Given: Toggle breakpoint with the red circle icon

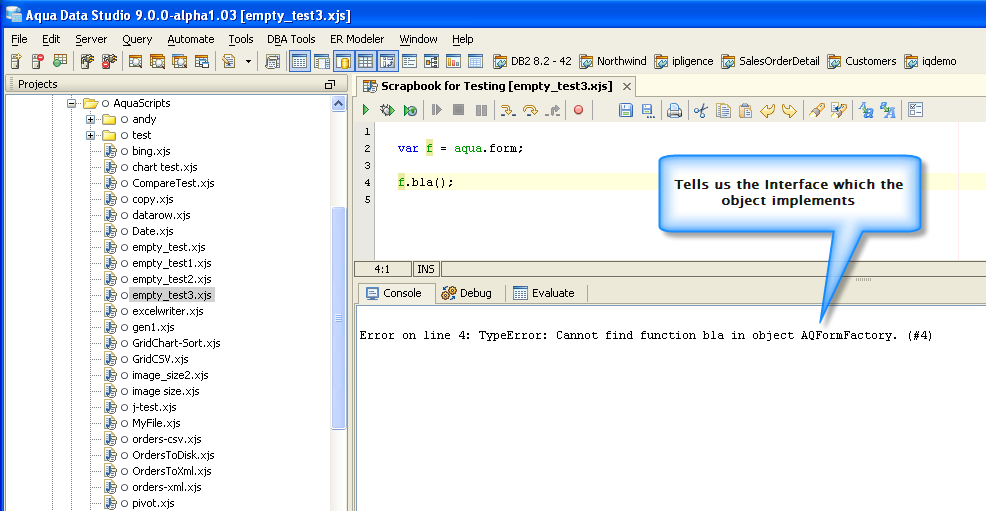Looking at the screenshot, I should pyautogui.click(x=579, y=110).
